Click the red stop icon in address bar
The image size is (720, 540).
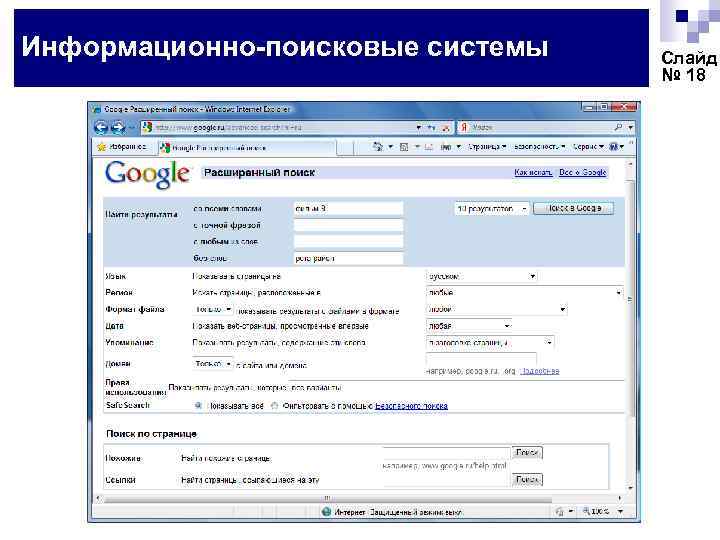445,128
